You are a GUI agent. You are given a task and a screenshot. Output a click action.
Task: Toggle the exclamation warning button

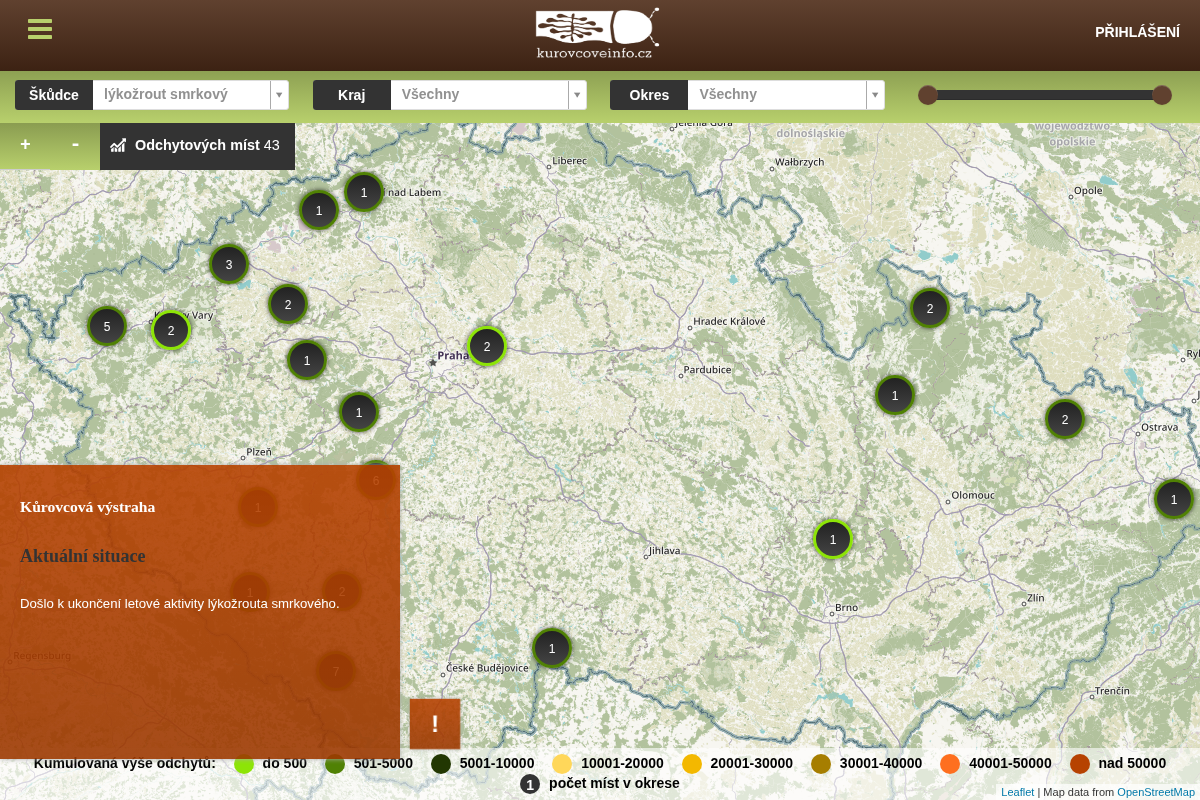(435, 724)
